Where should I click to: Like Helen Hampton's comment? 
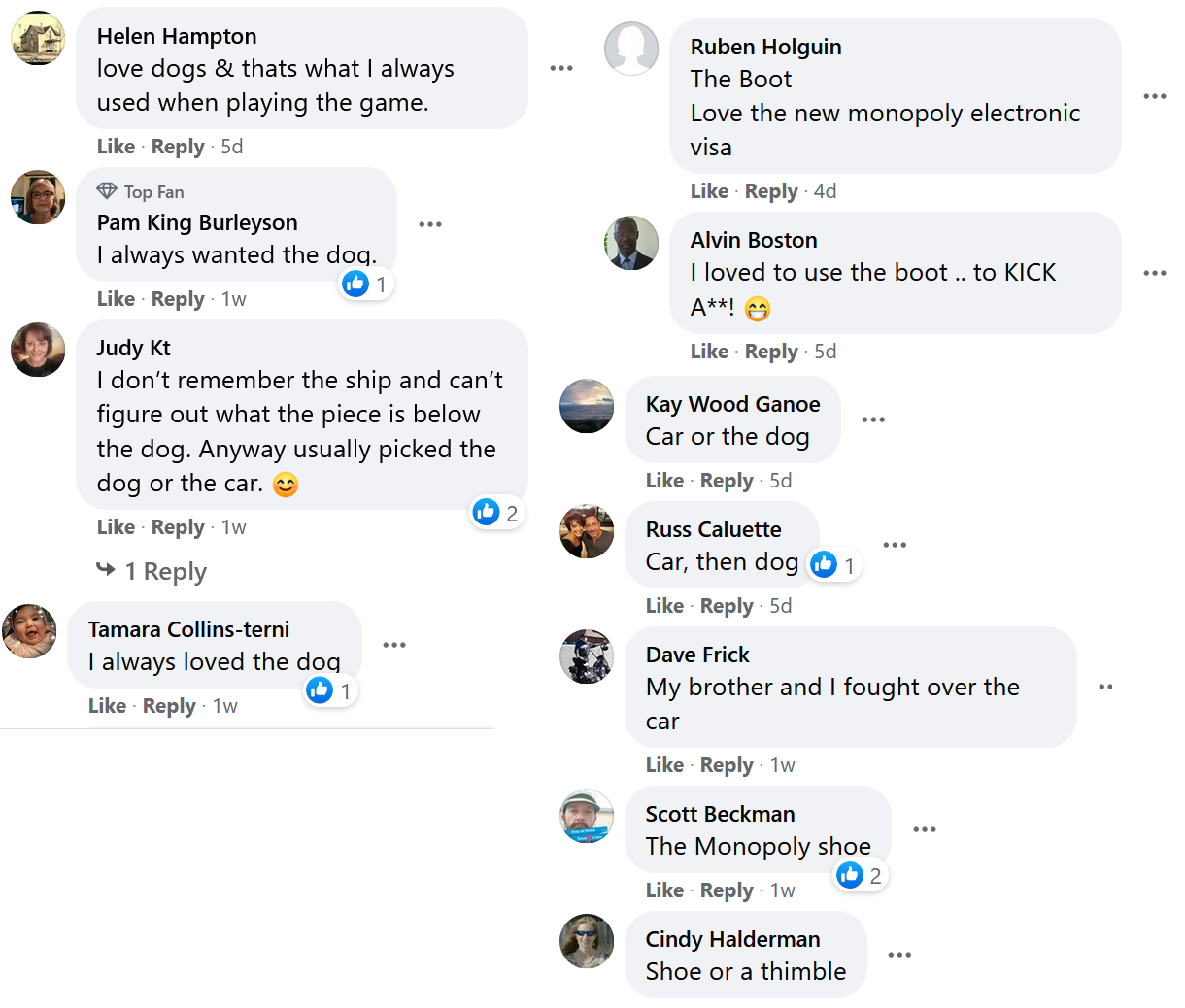click(116, 147)
